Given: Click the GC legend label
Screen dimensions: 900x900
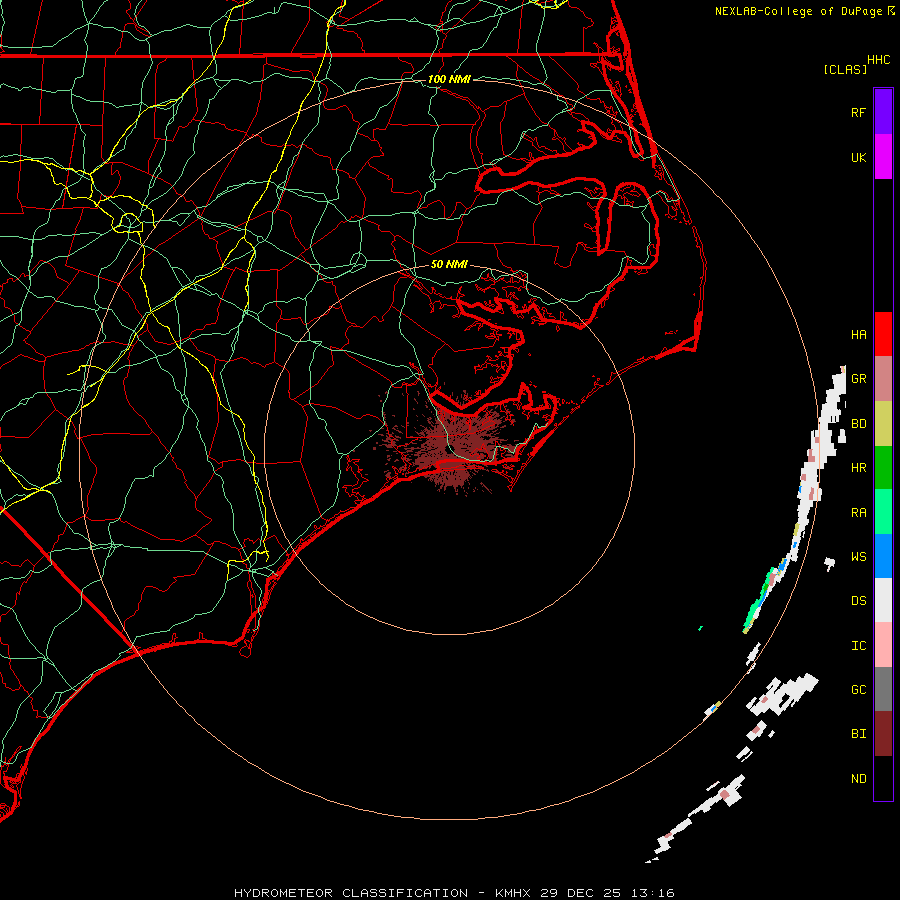Looking at the screenshot, I should click(859, 690).
